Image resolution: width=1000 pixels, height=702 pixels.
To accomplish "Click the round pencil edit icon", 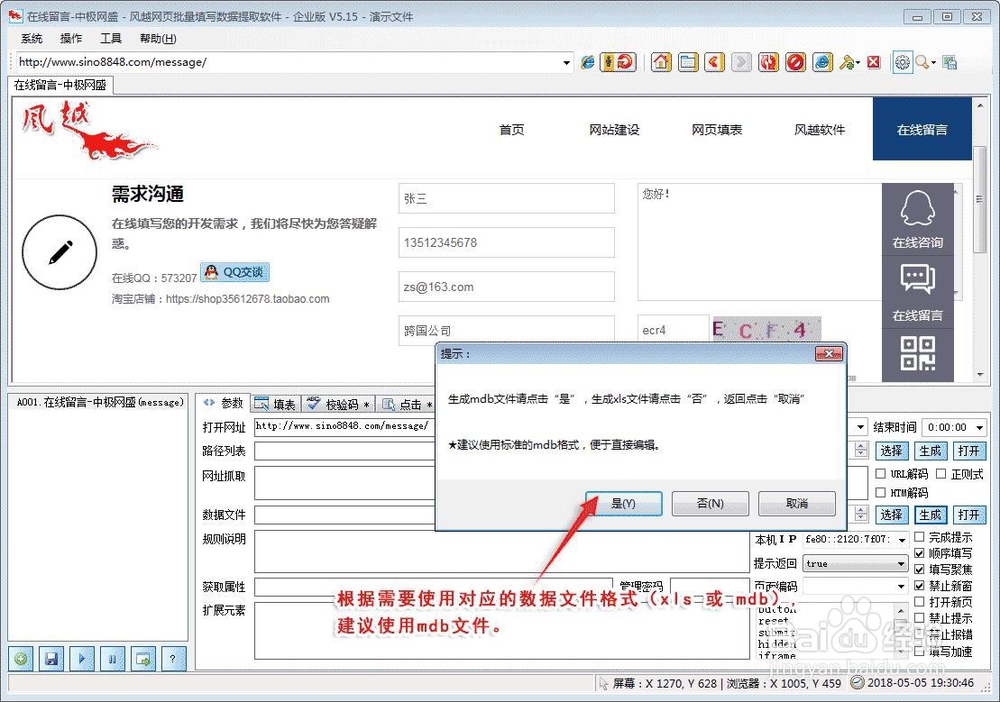I will [x=59, y=252].
